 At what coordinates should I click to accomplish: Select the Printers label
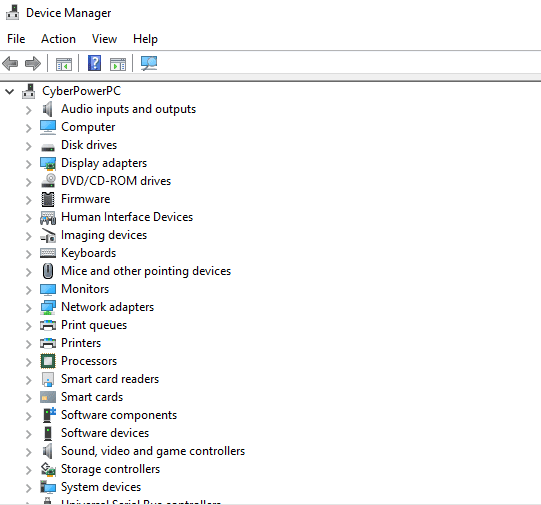click(81, 343)
